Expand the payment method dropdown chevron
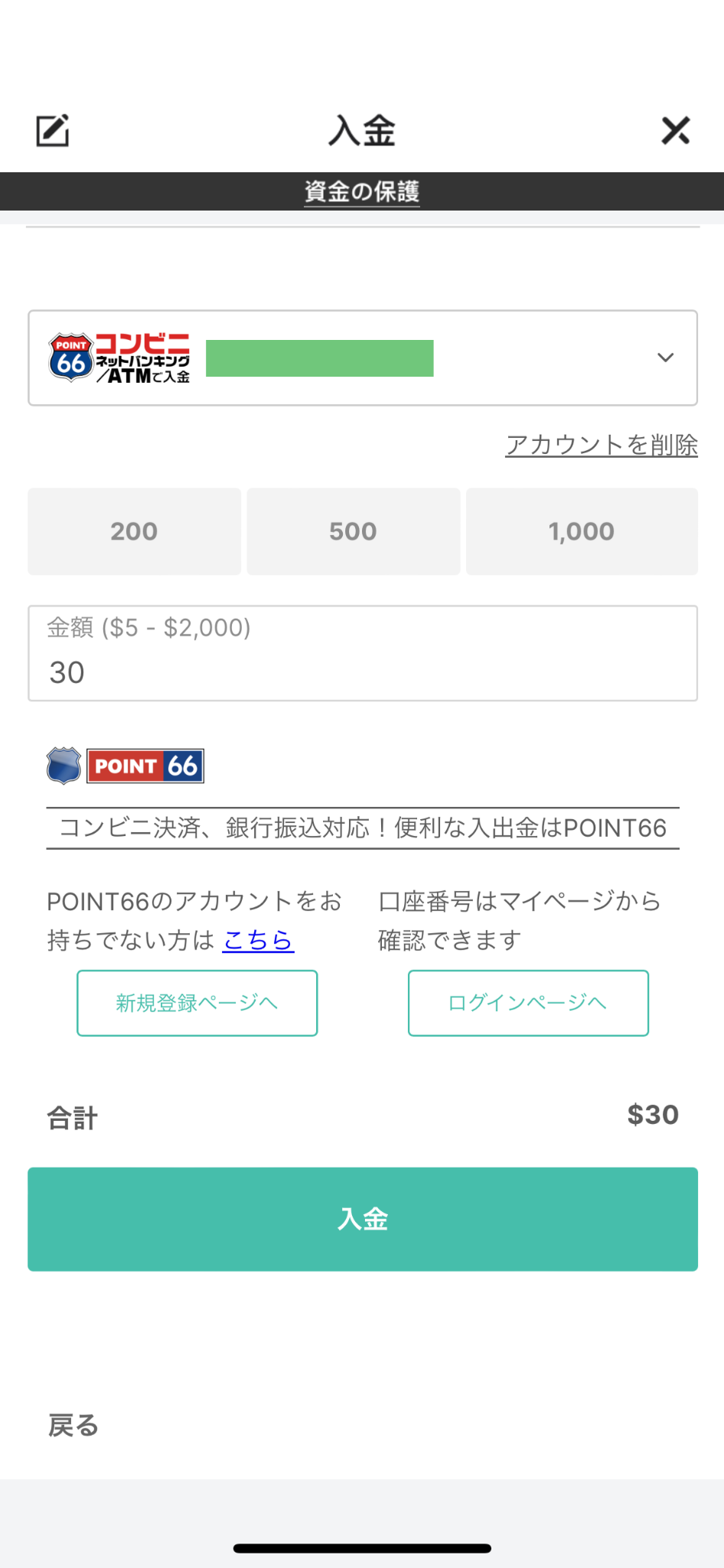Viewport: 724px width, 1568px height. (666, 358)
